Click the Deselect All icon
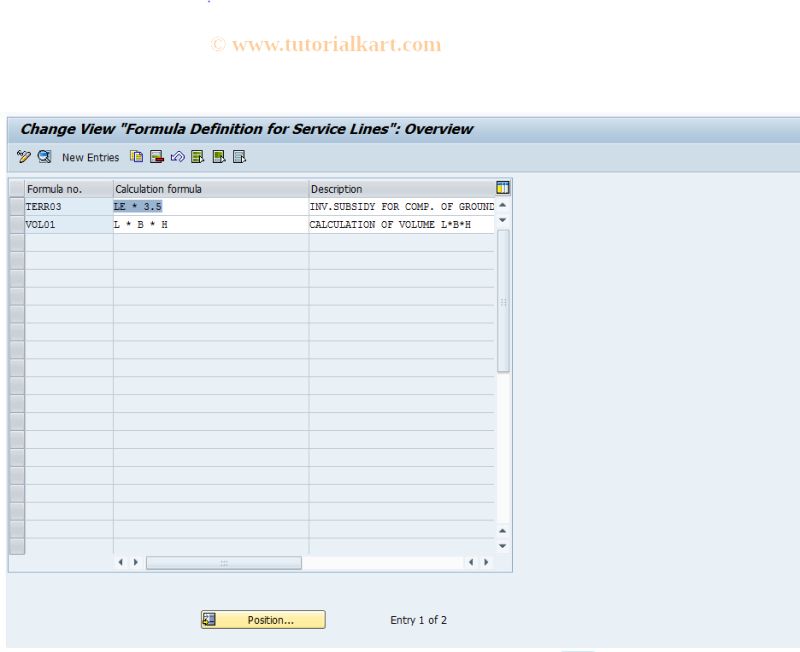 (x=238, y=157)
